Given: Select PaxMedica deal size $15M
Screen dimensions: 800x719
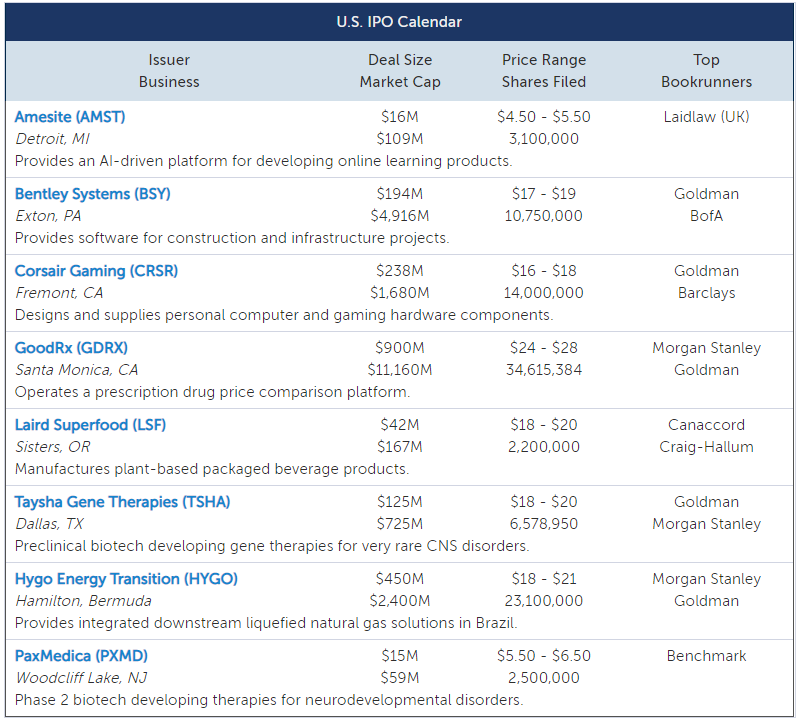Looking at the screenshot, I should coord(400,656).
